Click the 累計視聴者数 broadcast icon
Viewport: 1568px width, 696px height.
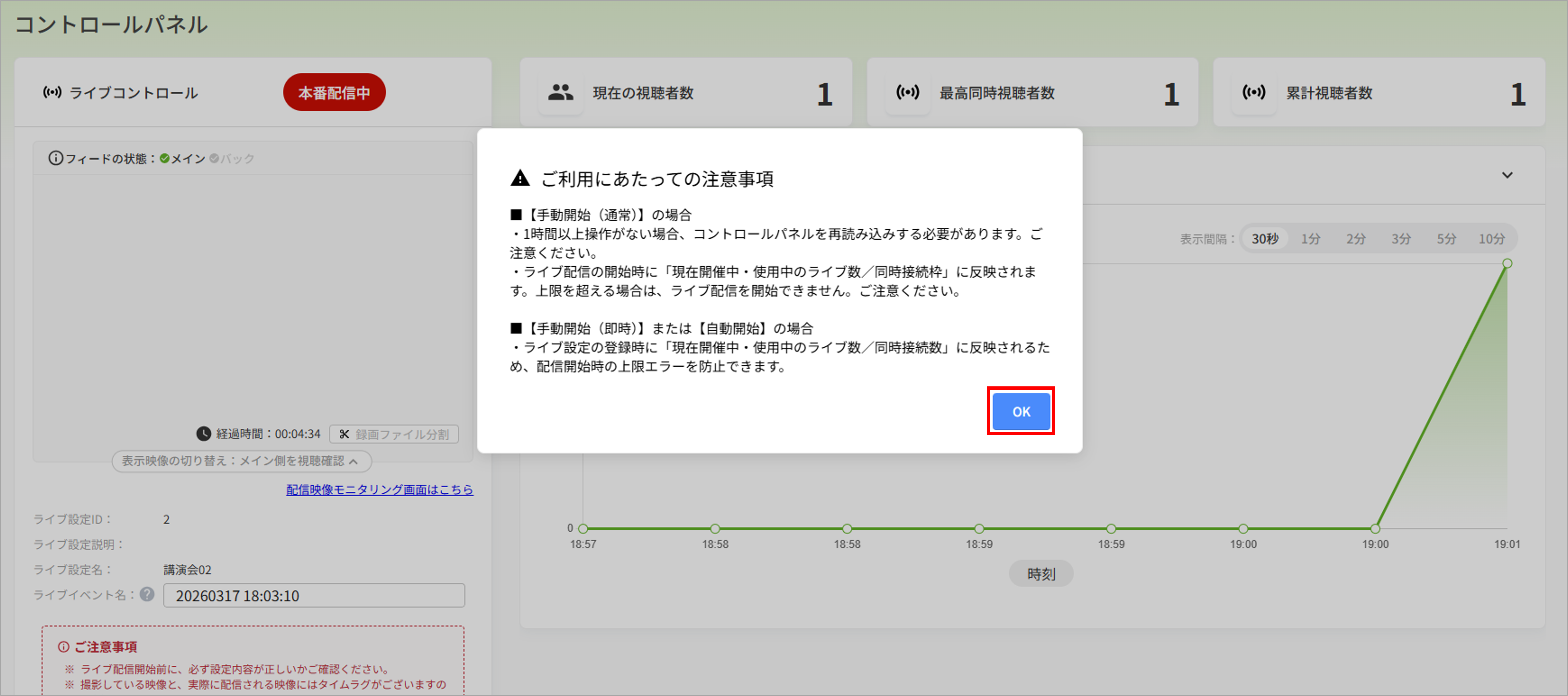point(1254,93)
